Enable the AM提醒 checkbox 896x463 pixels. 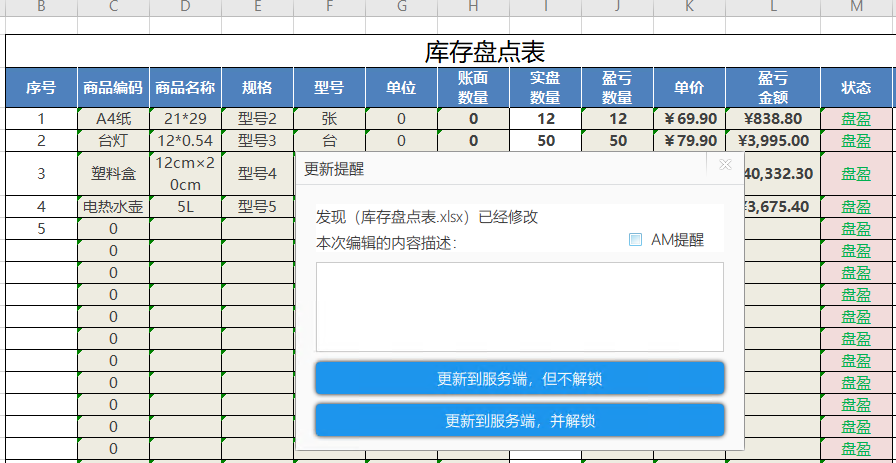tap(635, 240)
